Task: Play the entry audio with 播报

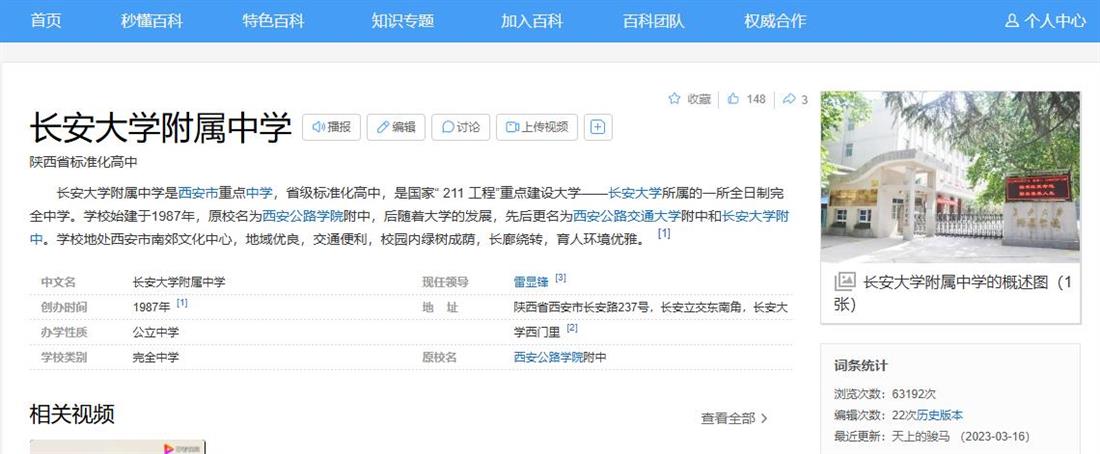Action: tap(332, 127)
